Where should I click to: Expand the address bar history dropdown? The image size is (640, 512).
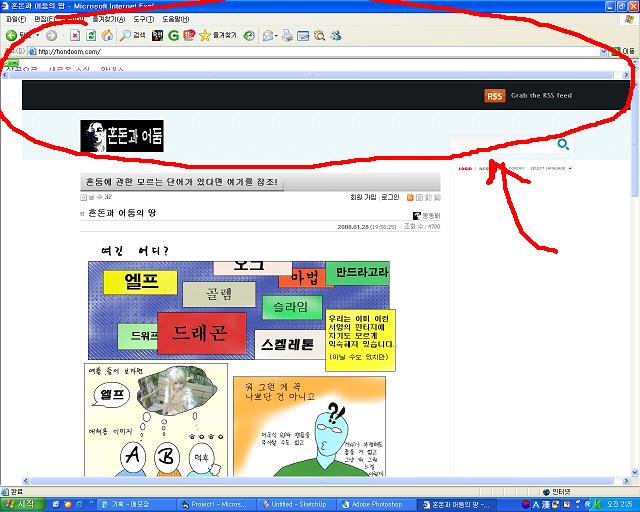(x=604, y=52)
